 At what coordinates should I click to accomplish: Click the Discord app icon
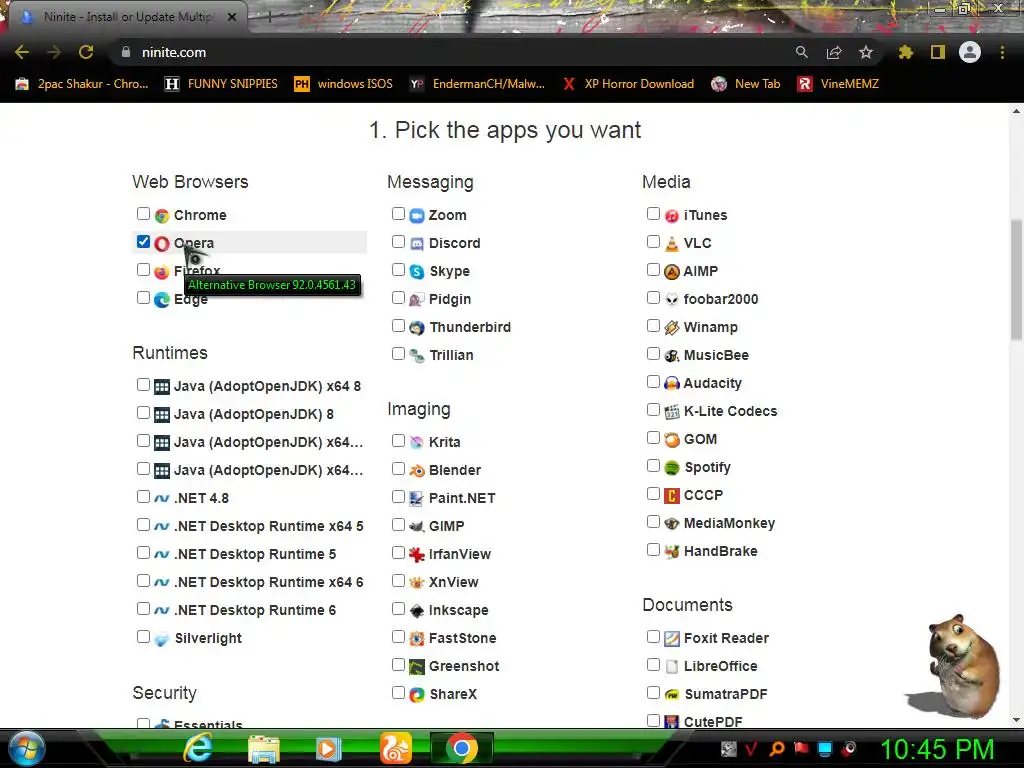(x=417, y=244)
